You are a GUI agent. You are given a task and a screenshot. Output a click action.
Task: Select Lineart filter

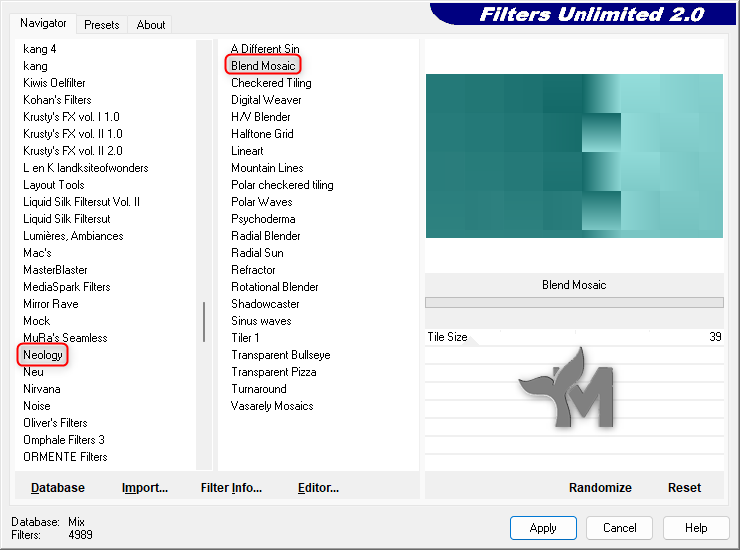point(247,151)
